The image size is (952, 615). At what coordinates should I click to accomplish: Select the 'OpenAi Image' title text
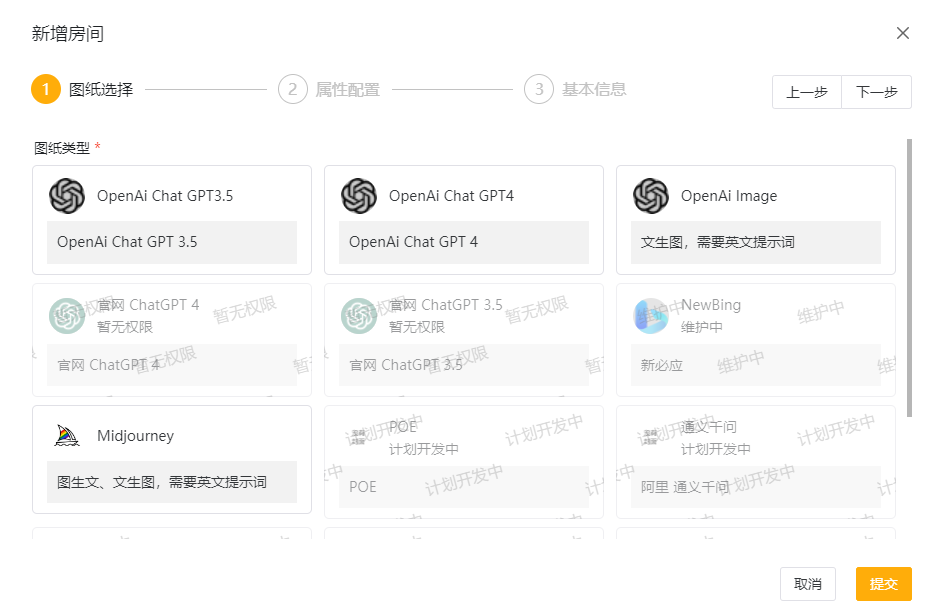point(729,195)
